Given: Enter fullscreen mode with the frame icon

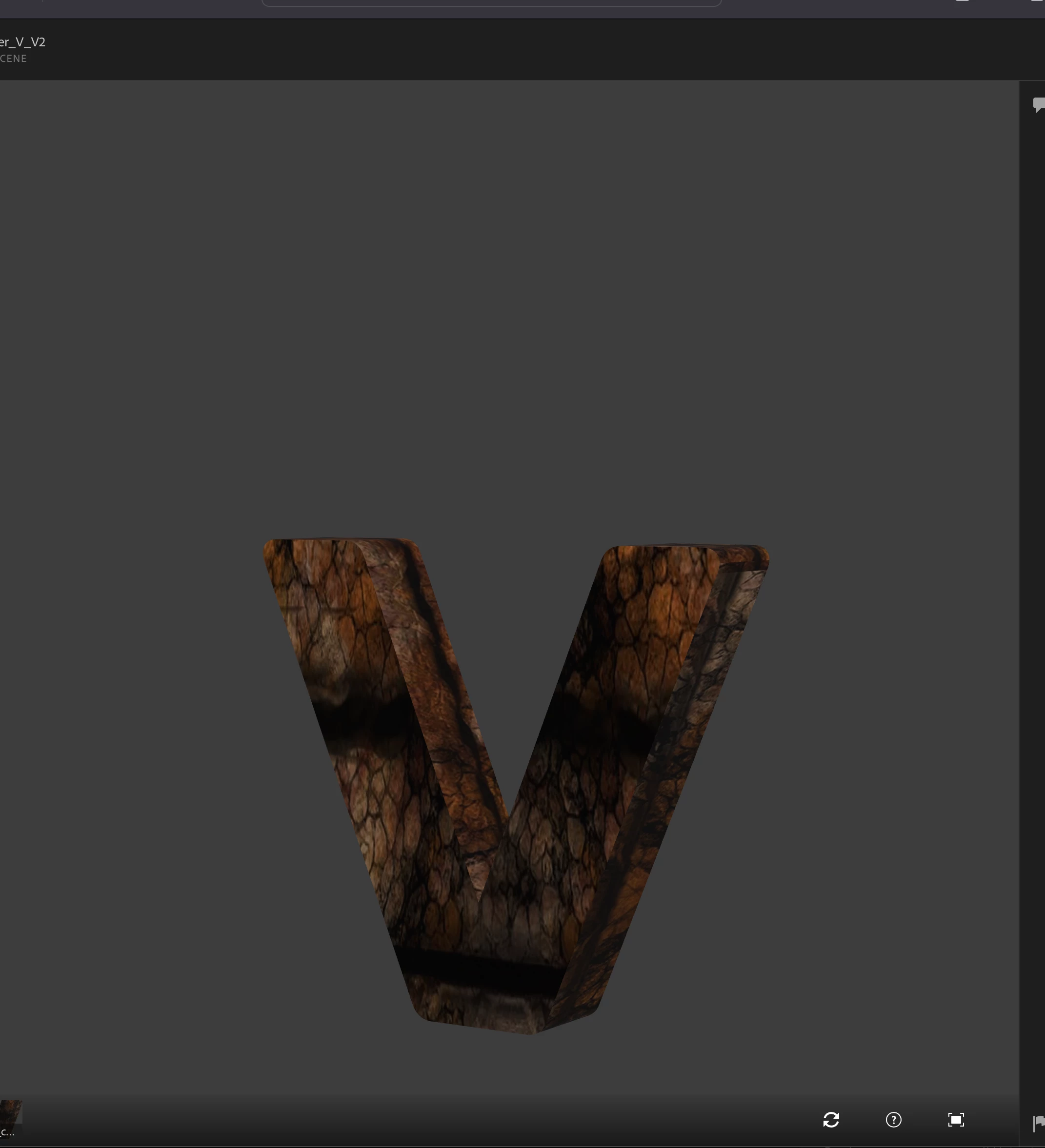Looking at the screenshot, I should pyautogui.click(x=956, y=1120).
